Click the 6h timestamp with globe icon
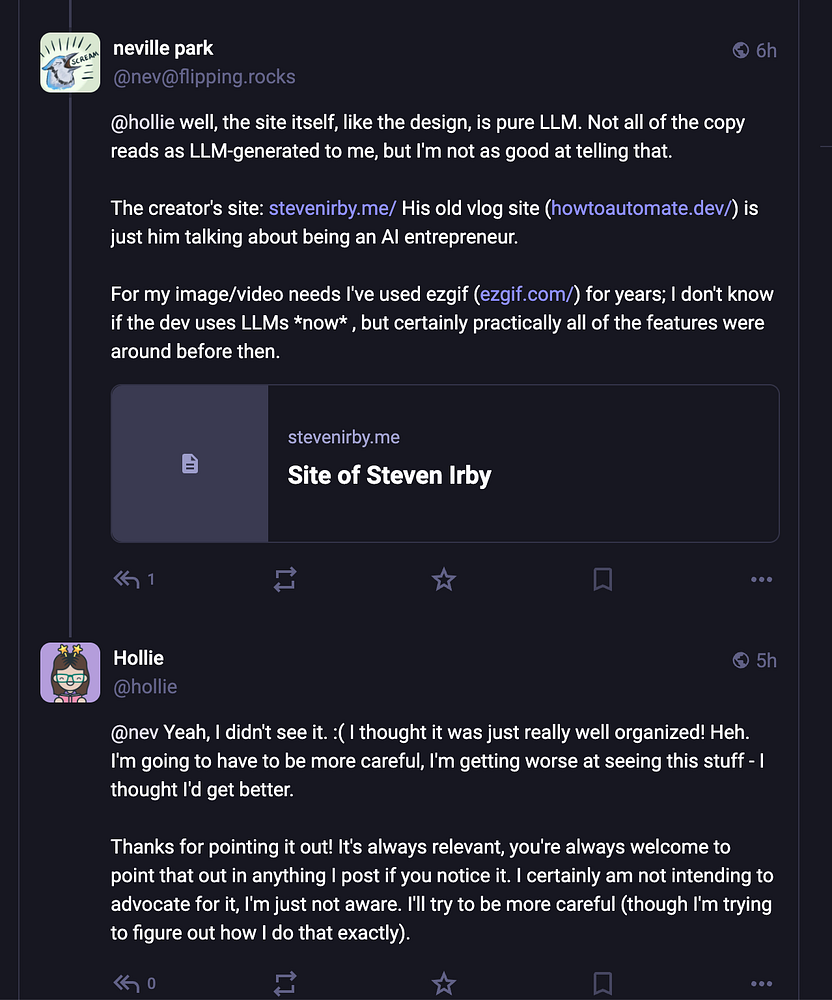Image resolution: width=832 pixels, height=1000 pixels. click(755, 50)
